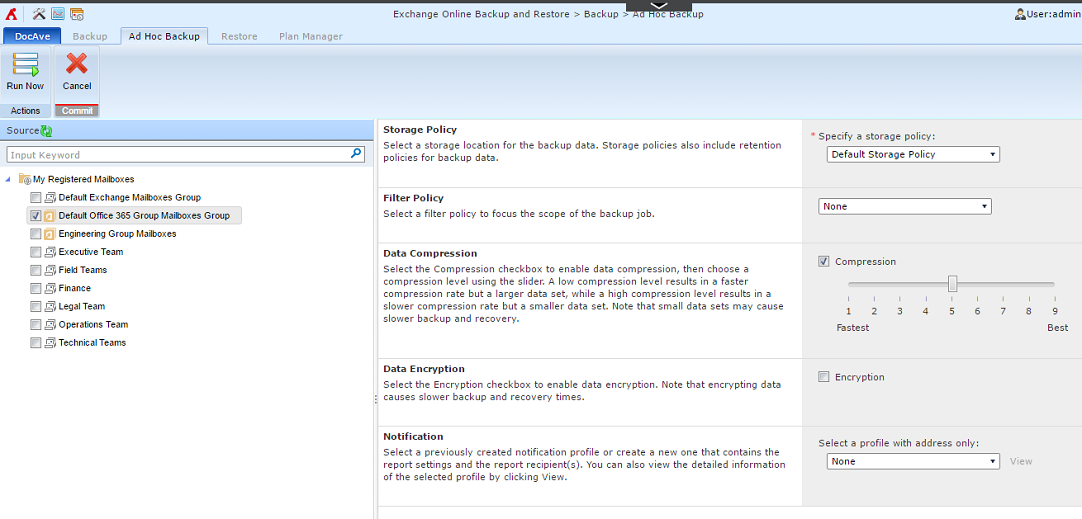
Task: Tick the Legal Team checkbox
Action: tap(36, 306)
